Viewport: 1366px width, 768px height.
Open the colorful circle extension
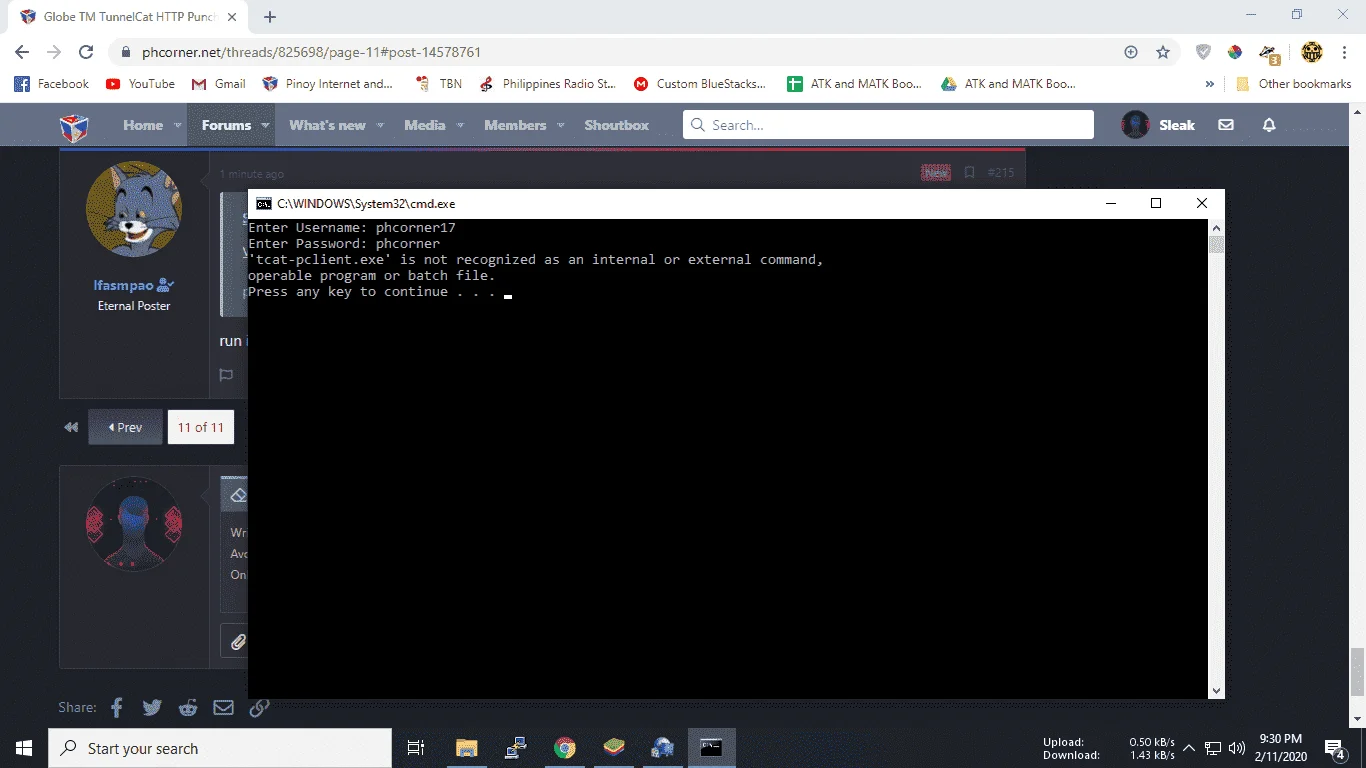click(x=1235, y=52)
